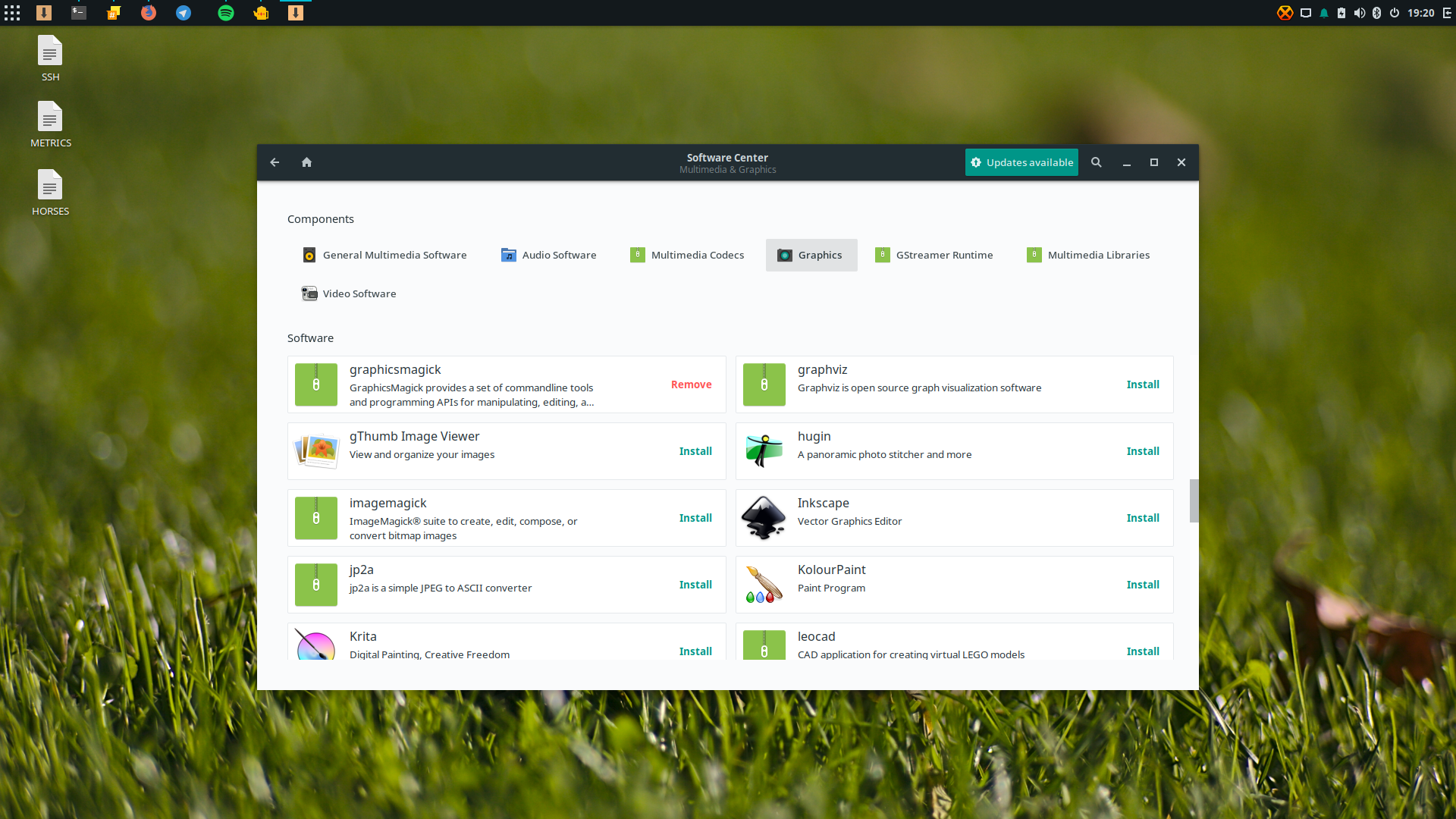This screenshot has height=819, width=1456.
Task: Select the Video Software component
Action: tap(349, 294)
